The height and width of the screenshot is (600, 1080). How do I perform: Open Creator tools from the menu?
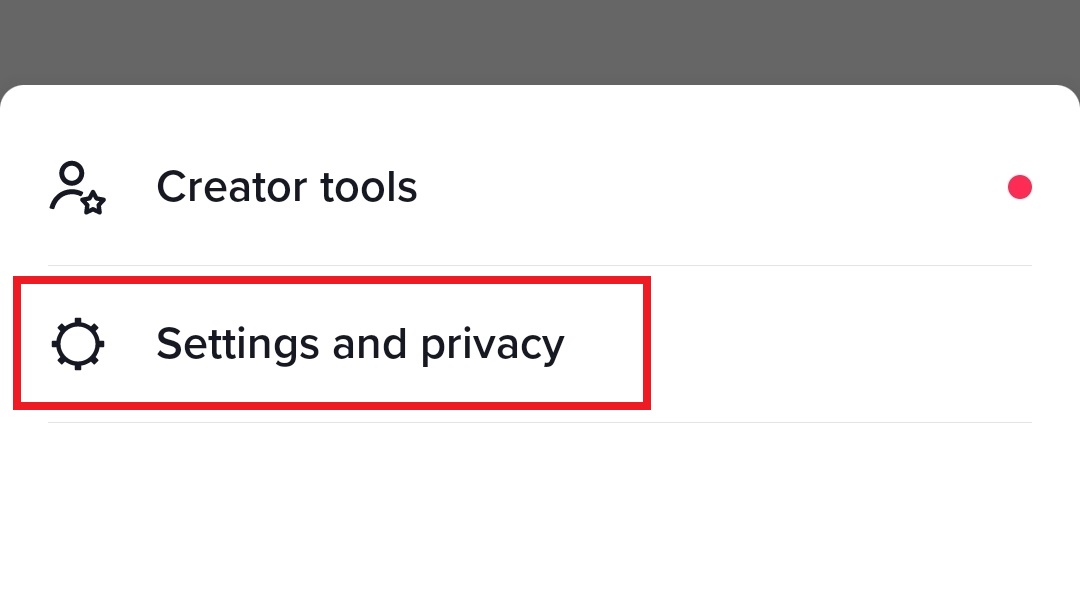pyautogui.click(x=287, y=187)
